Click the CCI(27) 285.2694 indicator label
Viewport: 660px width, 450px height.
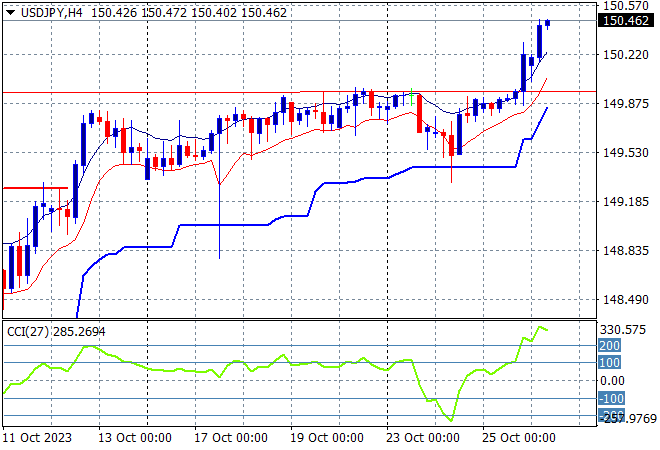[x=56, y=332]
